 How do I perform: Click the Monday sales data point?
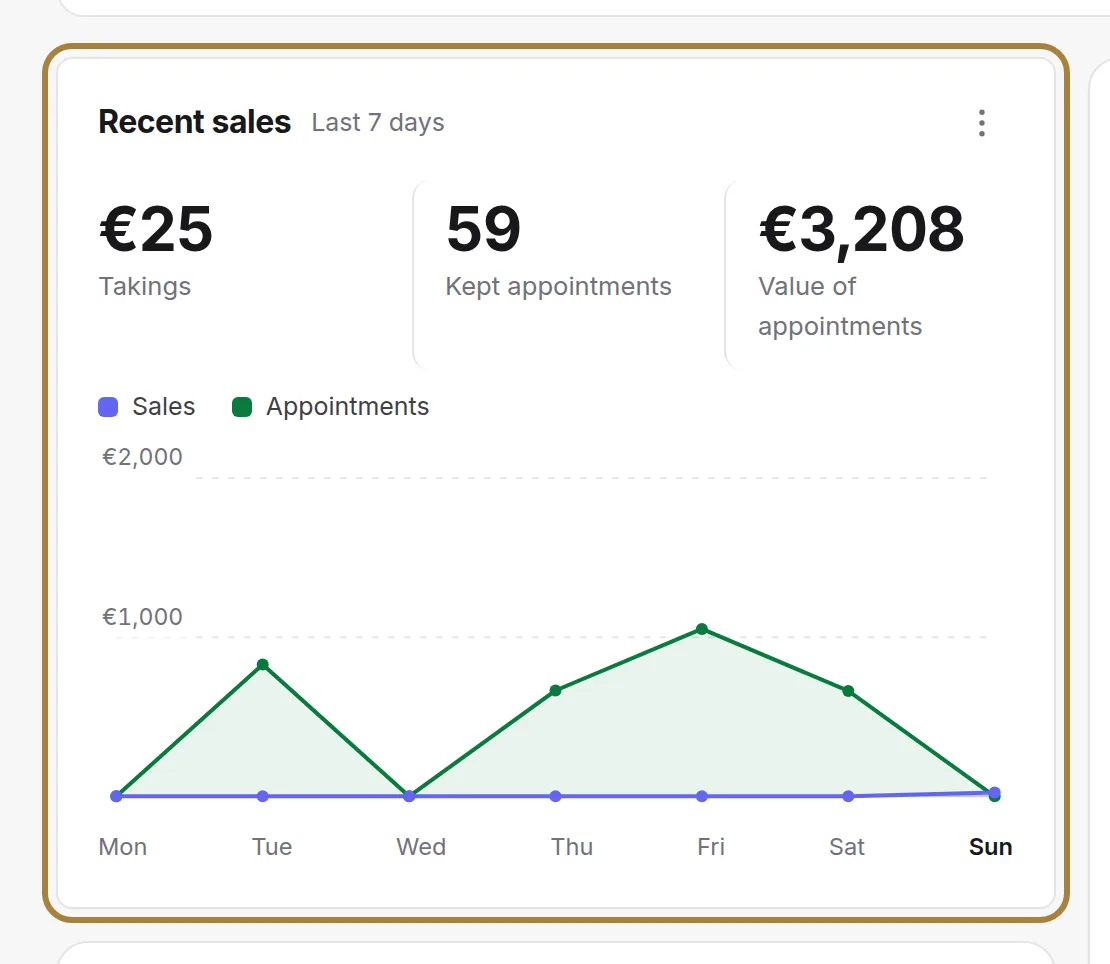[x=116, y=796]
